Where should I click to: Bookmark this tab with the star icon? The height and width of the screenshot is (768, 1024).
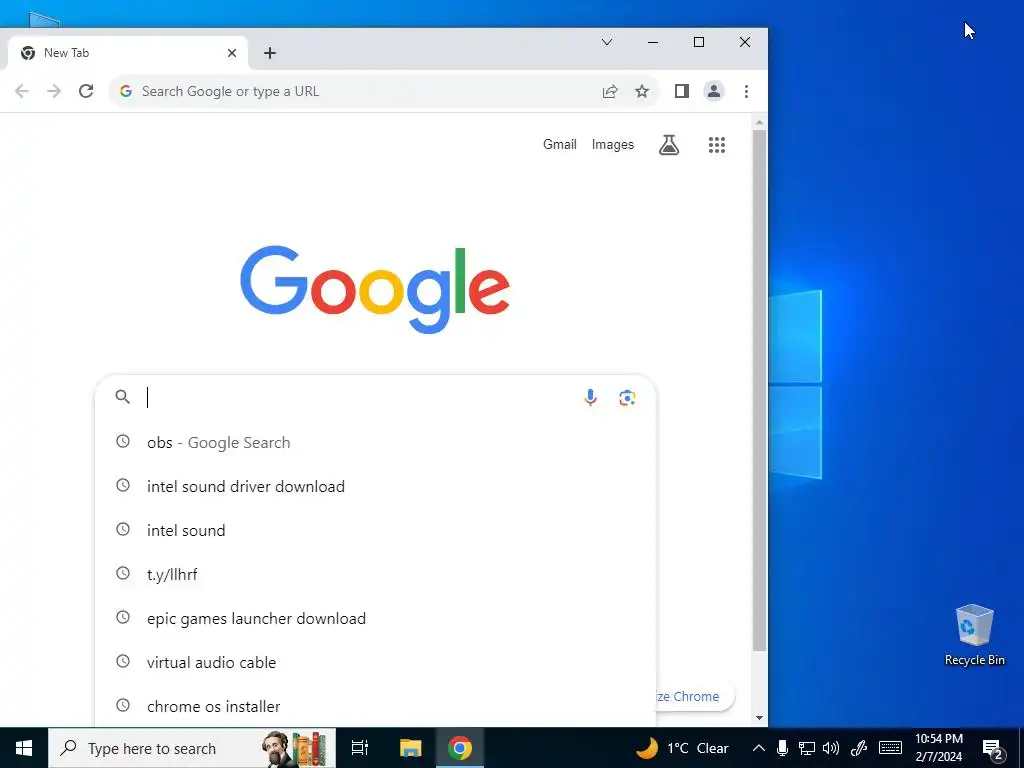click(x=642, y=91)
